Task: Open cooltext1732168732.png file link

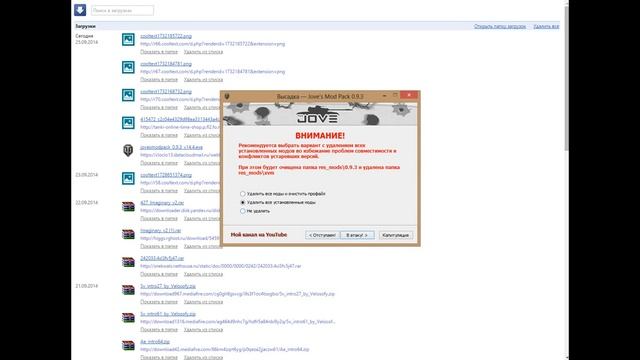Action: (x=166, y=92)
